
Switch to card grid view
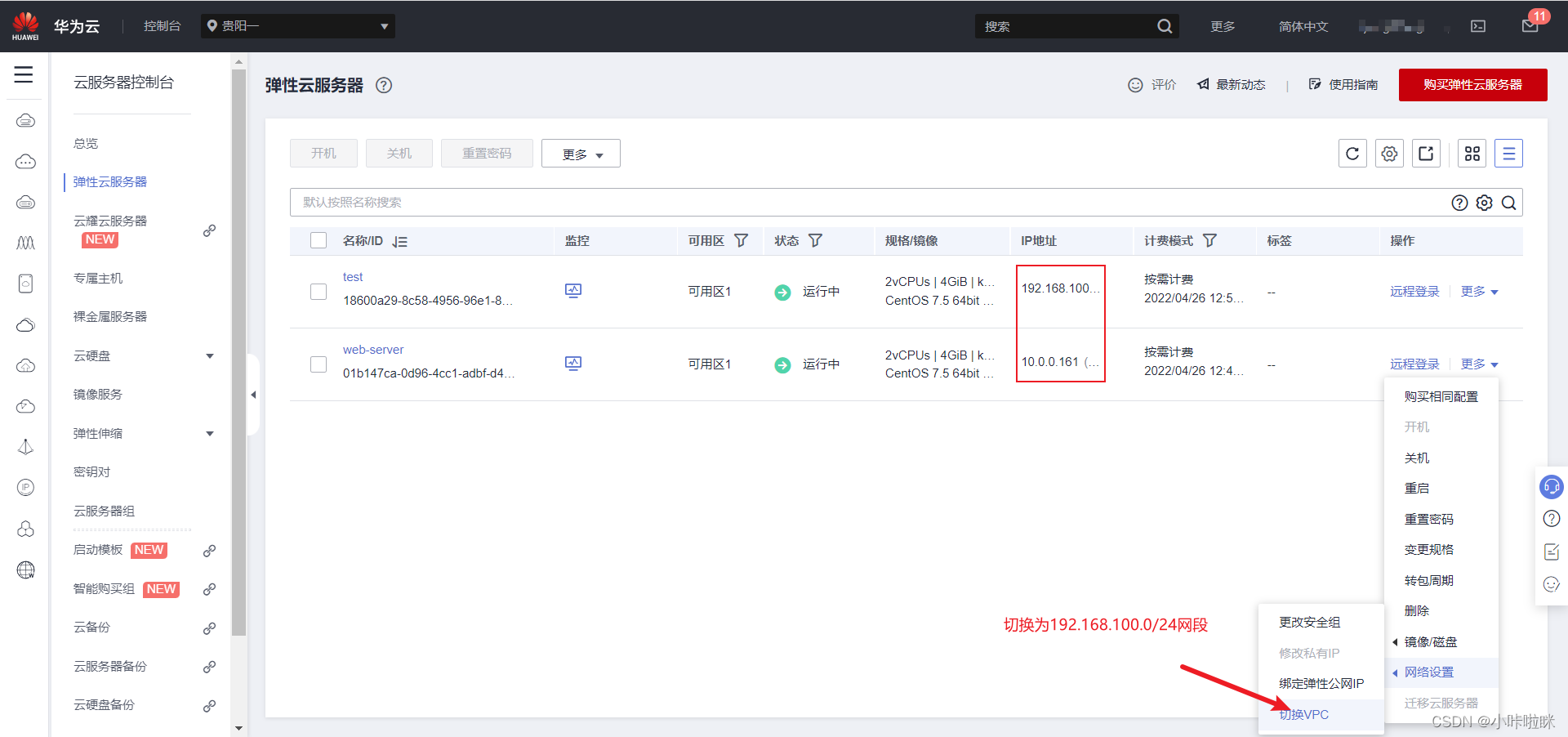click(x=1472, y=154)
